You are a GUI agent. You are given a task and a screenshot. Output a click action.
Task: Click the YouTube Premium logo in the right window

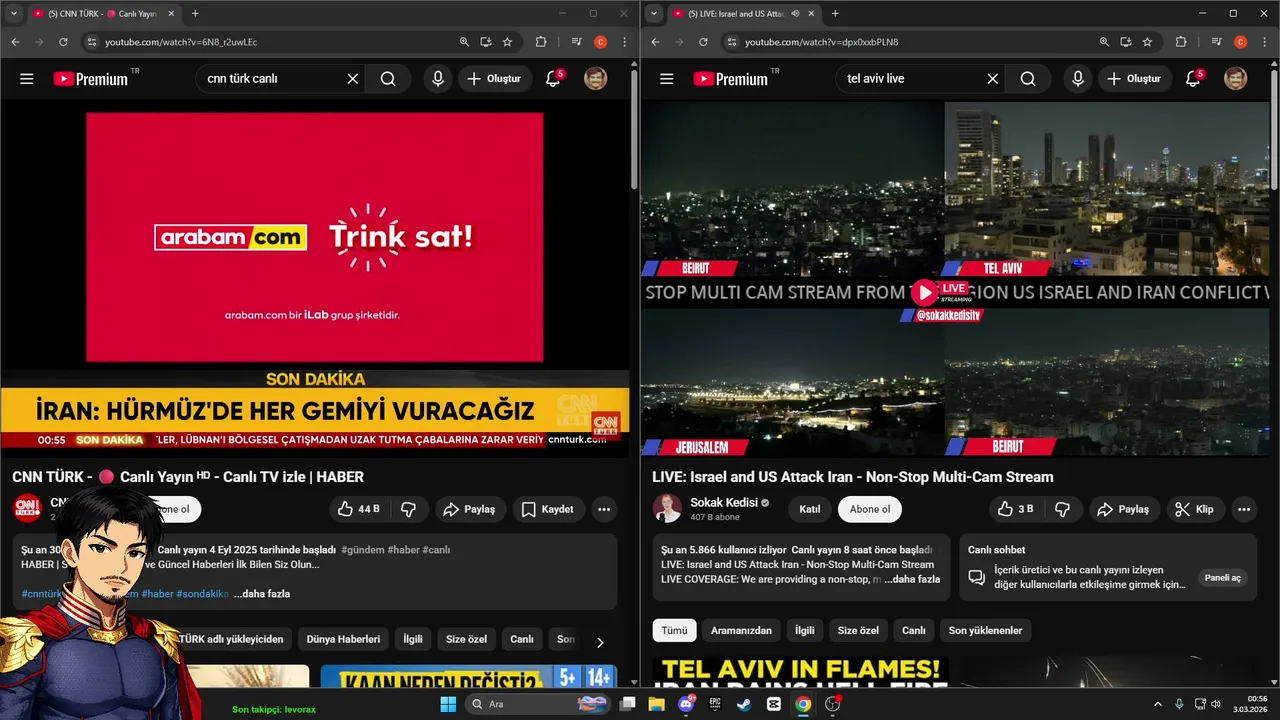click(x=732, y=79)
